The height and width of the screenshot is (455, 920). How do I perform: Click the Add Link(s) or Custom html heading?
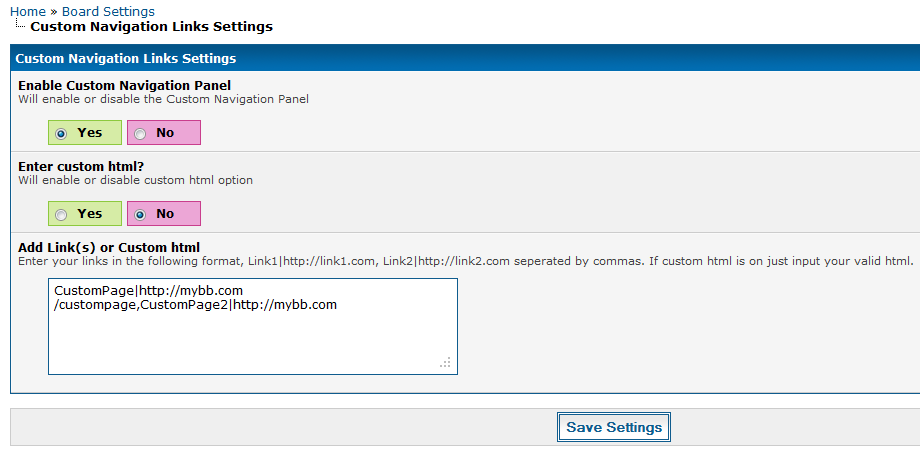point(109,247)
